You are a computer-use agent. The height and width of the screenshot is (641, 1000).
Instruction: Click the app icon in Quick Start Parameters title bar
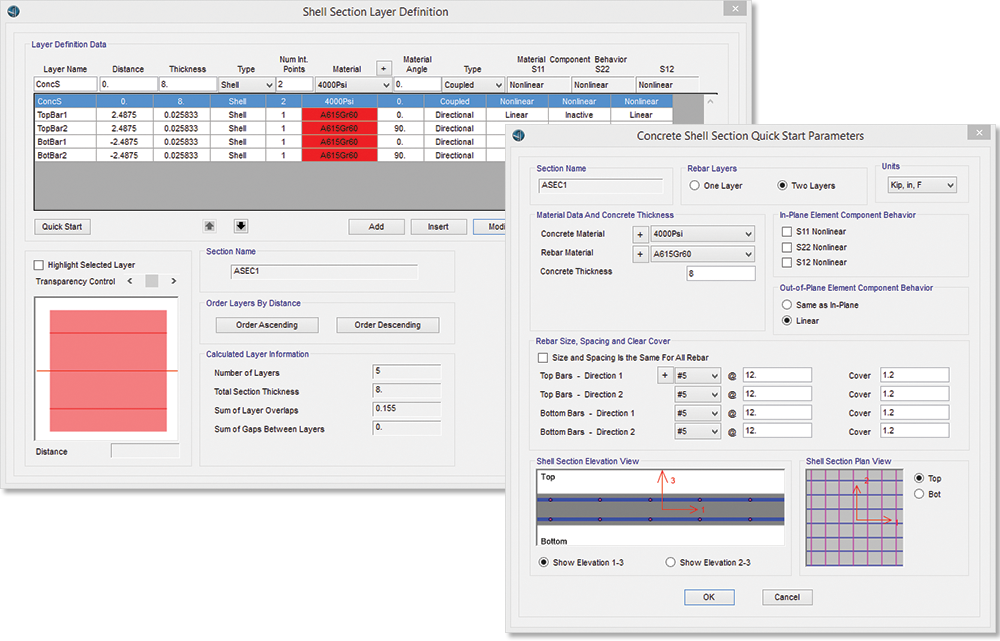[x=518, y=135]
